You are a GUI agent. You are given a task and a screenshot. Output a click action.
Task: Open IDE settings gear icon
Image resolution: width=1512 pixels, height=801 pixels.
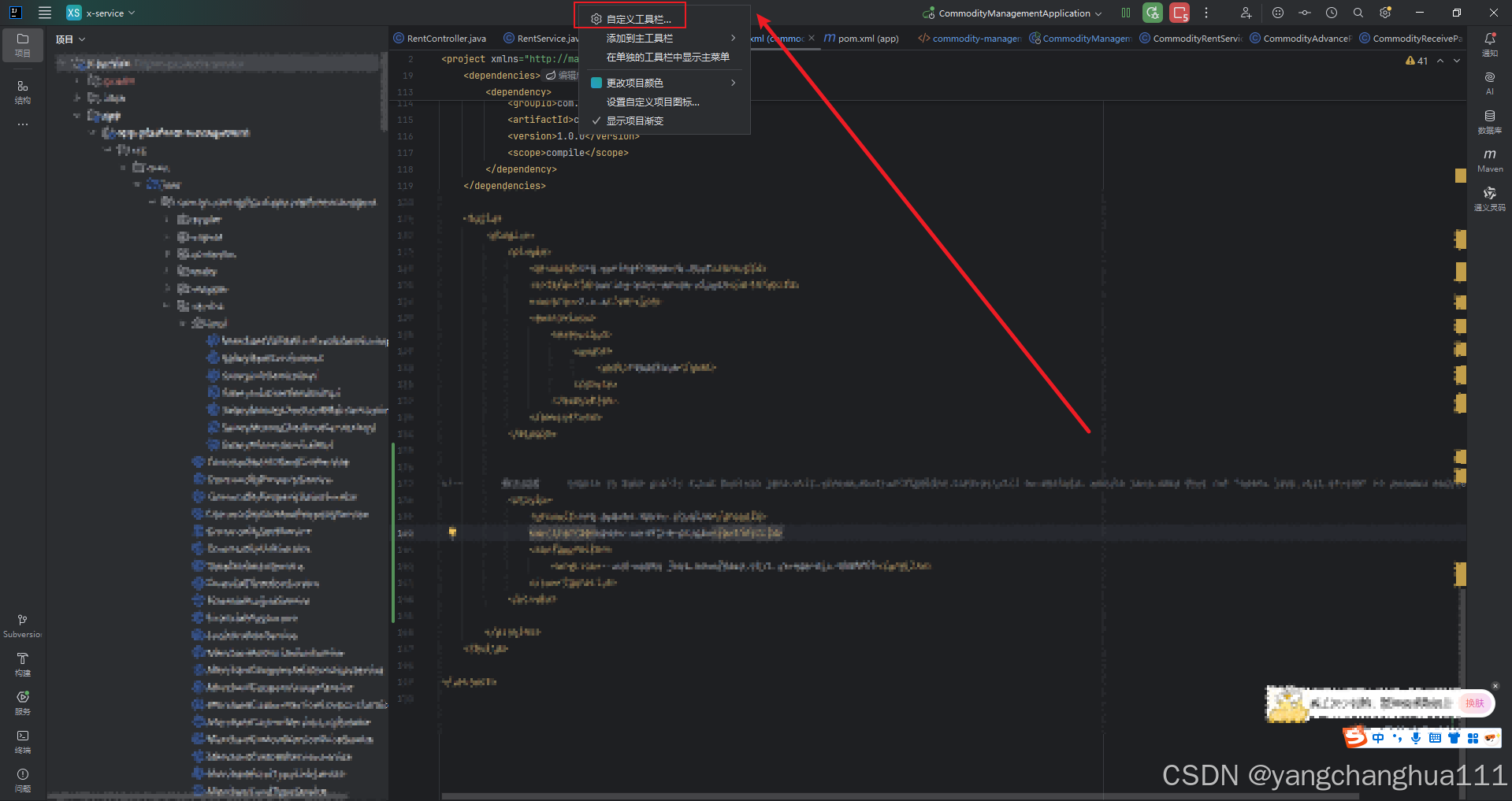(1385, 13)
